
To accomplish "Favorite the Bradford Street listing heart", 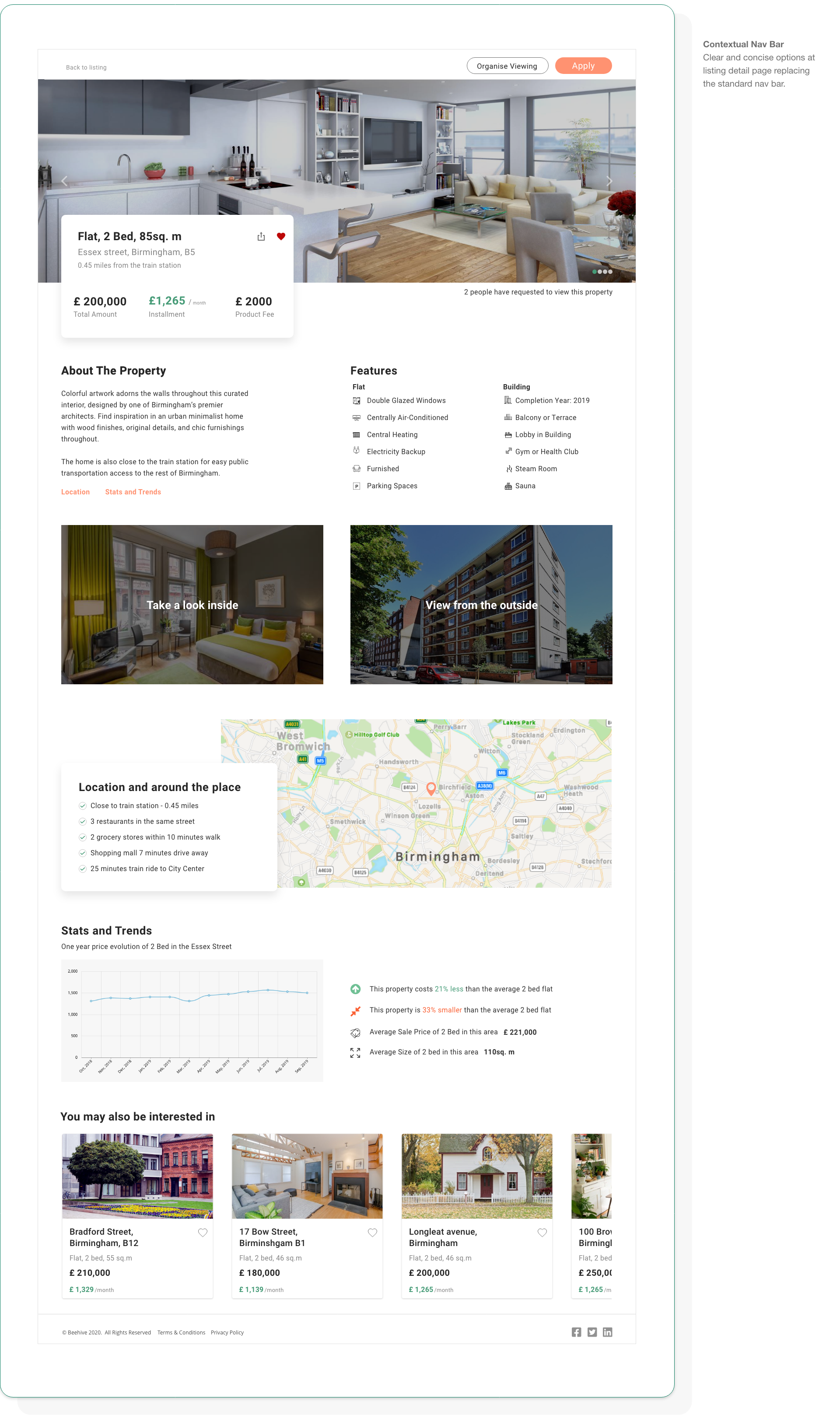I will (203, 1232).
